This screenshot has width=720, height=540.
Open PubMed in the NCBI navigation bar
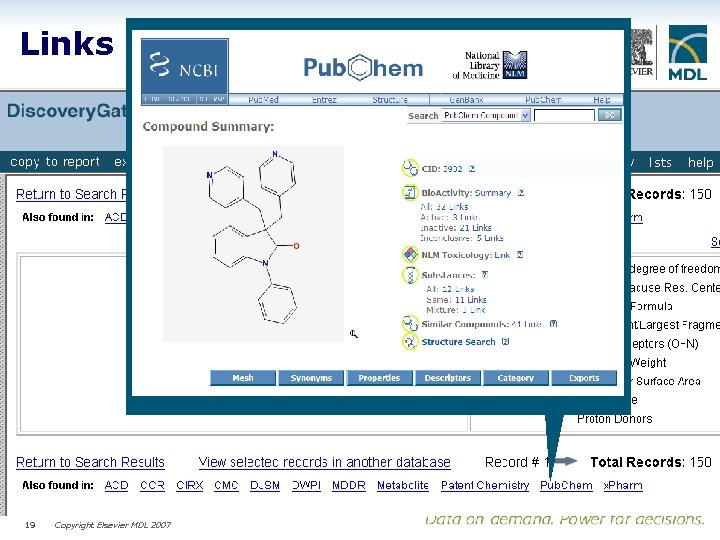click(x=263, y=100)
